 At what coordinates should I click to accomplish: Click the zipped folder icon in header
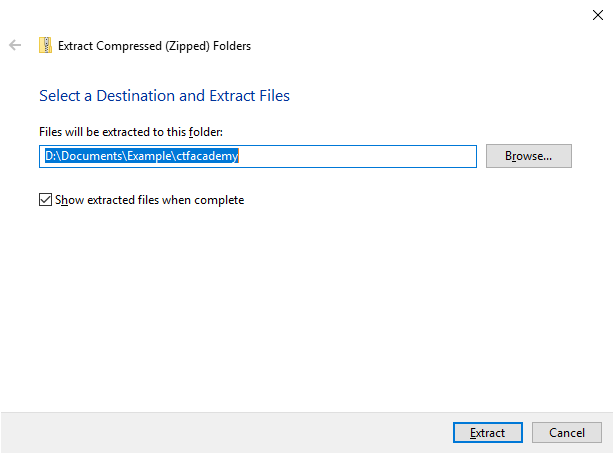pyautogui.click(x=45, y=45)
